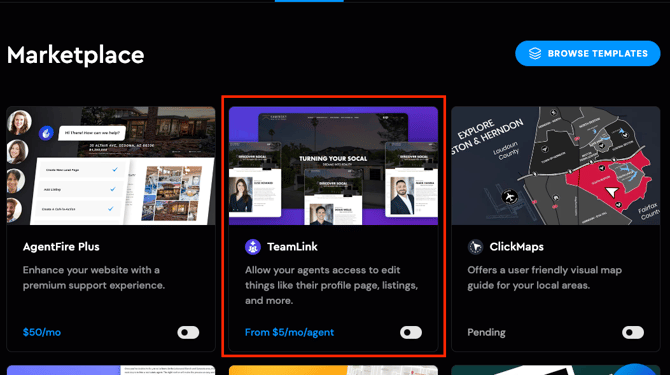Screen dimensions: 670x375
Task: Click the Browse Templates button
Action: click(588, 53)
